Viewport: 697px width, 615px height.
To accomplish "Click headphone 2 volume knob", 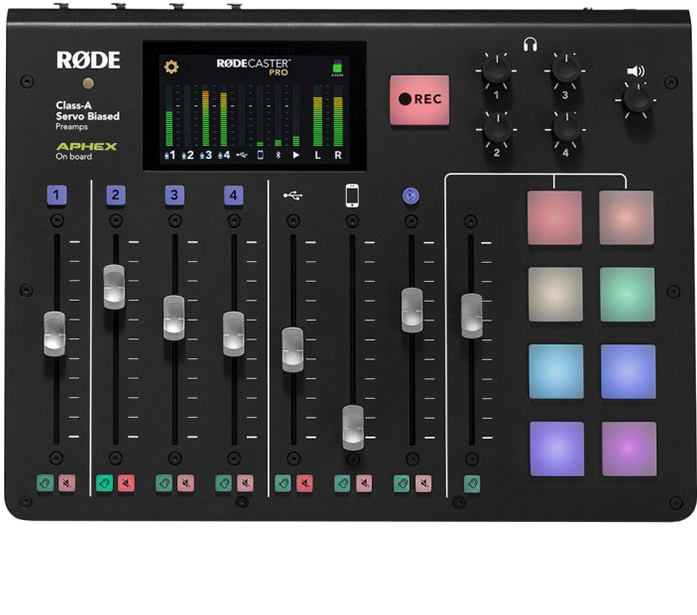I will [497, 129].
